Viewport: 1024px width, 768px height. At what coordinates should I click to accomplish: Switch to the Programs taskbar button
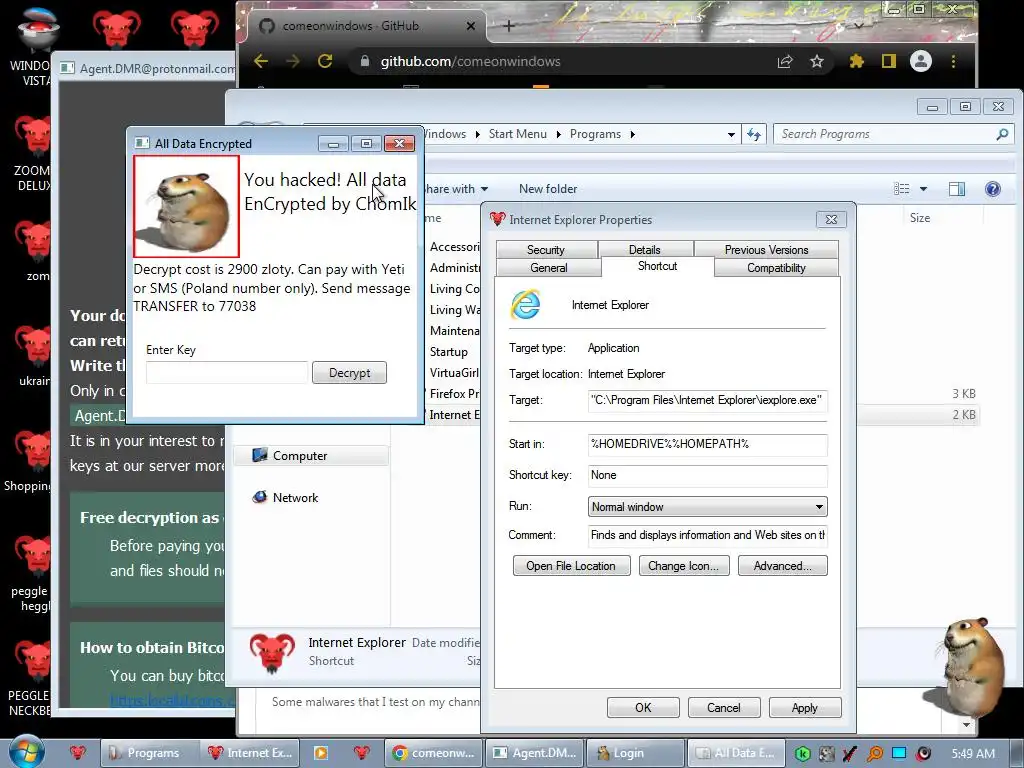[150, 753]
